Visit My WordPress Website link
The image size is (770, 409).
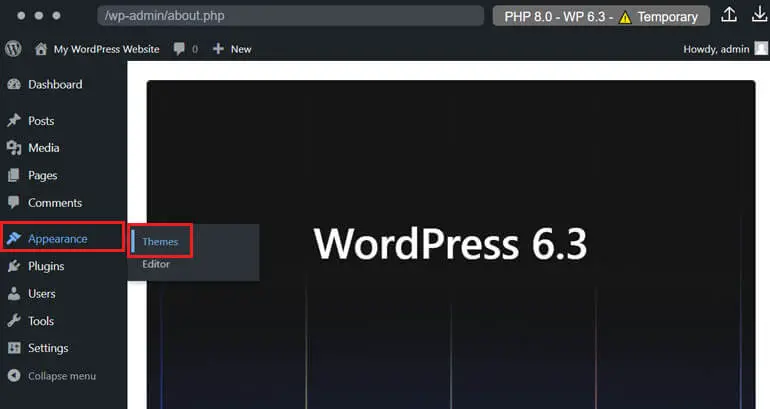pos(107,49)
